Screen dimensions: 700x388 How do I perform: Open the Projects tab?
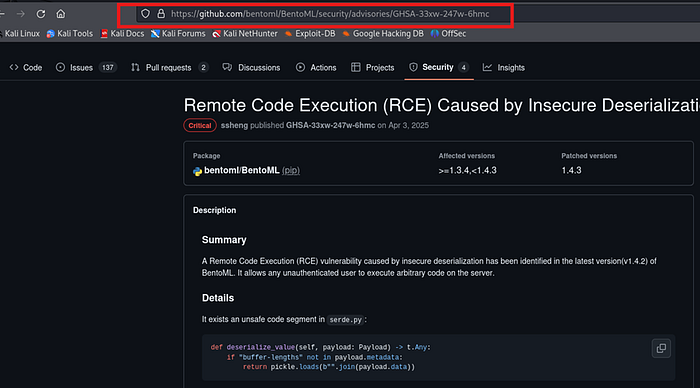pos(373,67)
